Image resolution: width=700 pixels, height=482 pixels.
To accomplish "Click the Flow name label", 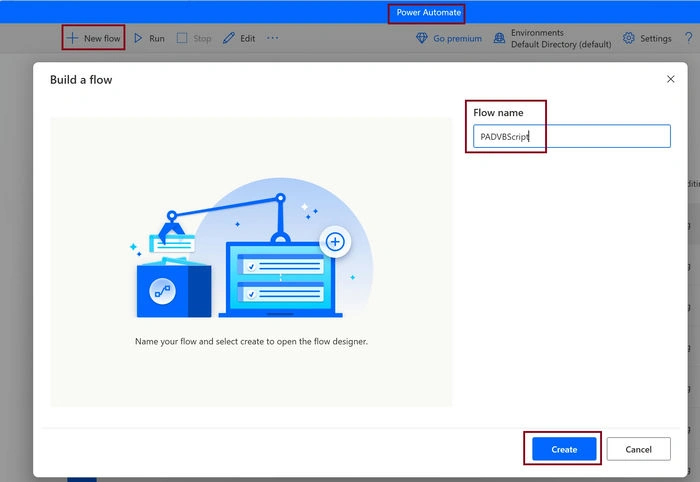I will 498,113.
